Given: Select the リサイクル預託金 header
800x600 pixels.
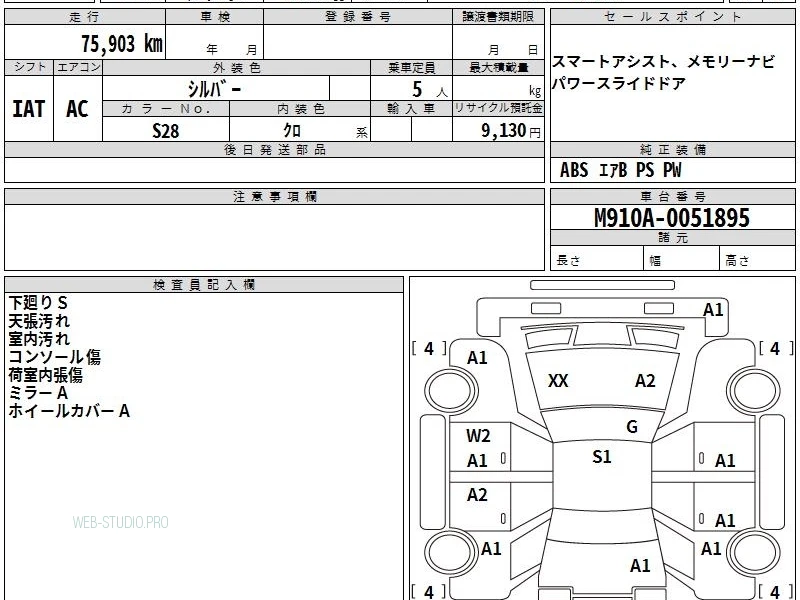Looking at the screenshot, I should [x=498, y=108].
